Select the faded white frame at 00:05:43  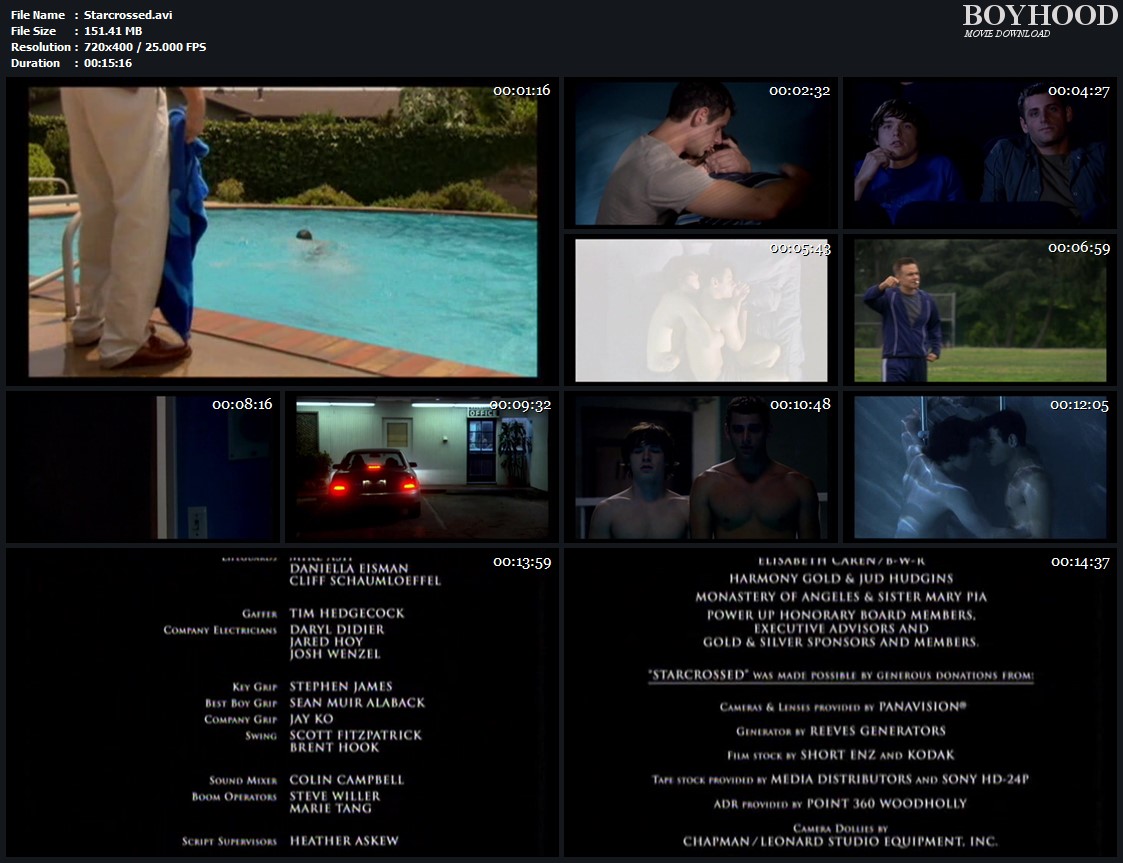tap(701, 310)
